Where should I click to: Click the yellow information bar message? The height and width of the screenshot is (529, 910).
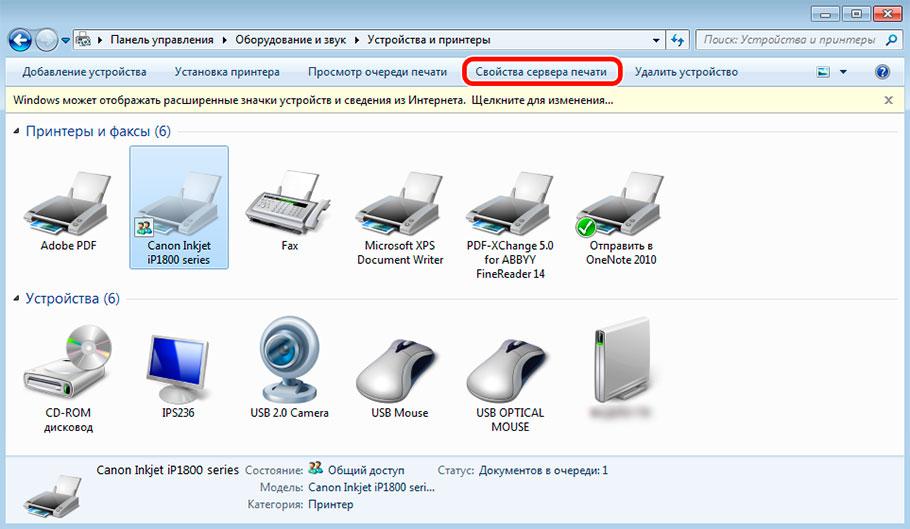click(x=313, y=100)
